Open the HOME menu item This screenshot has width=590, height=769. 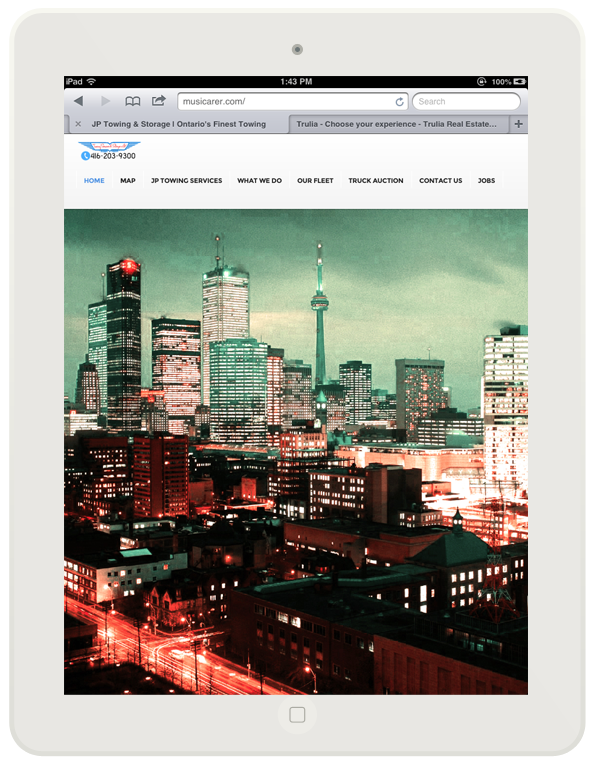point(94,180)
